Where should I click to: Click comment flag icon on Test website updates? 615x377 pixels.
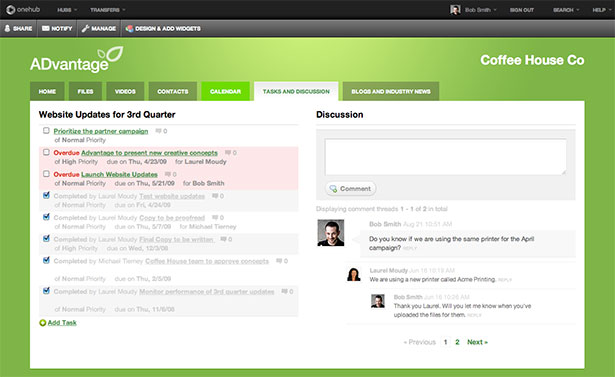point(215,195)
